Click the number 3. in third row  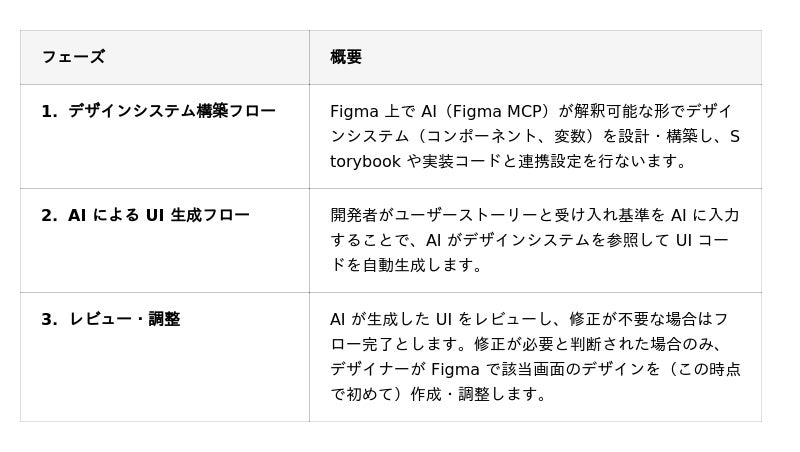pyautogui.click(x=49, y=319)
